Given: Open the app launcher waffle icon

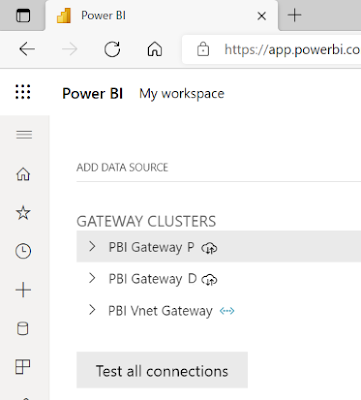Looking at the screenshot, I should tap(23, 92).
